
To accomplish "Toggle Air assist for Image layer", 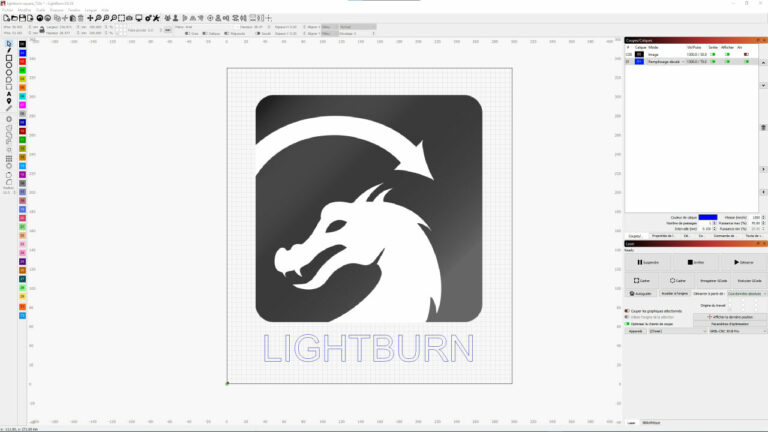I will pyautogui.click(x=746, y=54).
